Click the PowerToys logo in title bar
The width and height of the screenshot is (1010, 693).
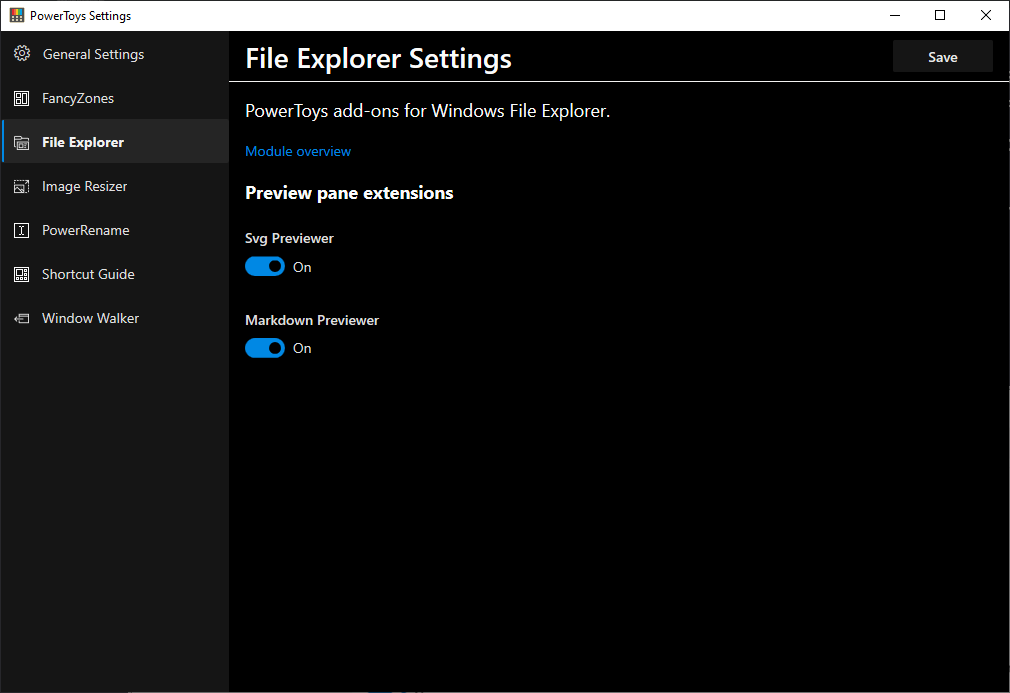[16, 16]
